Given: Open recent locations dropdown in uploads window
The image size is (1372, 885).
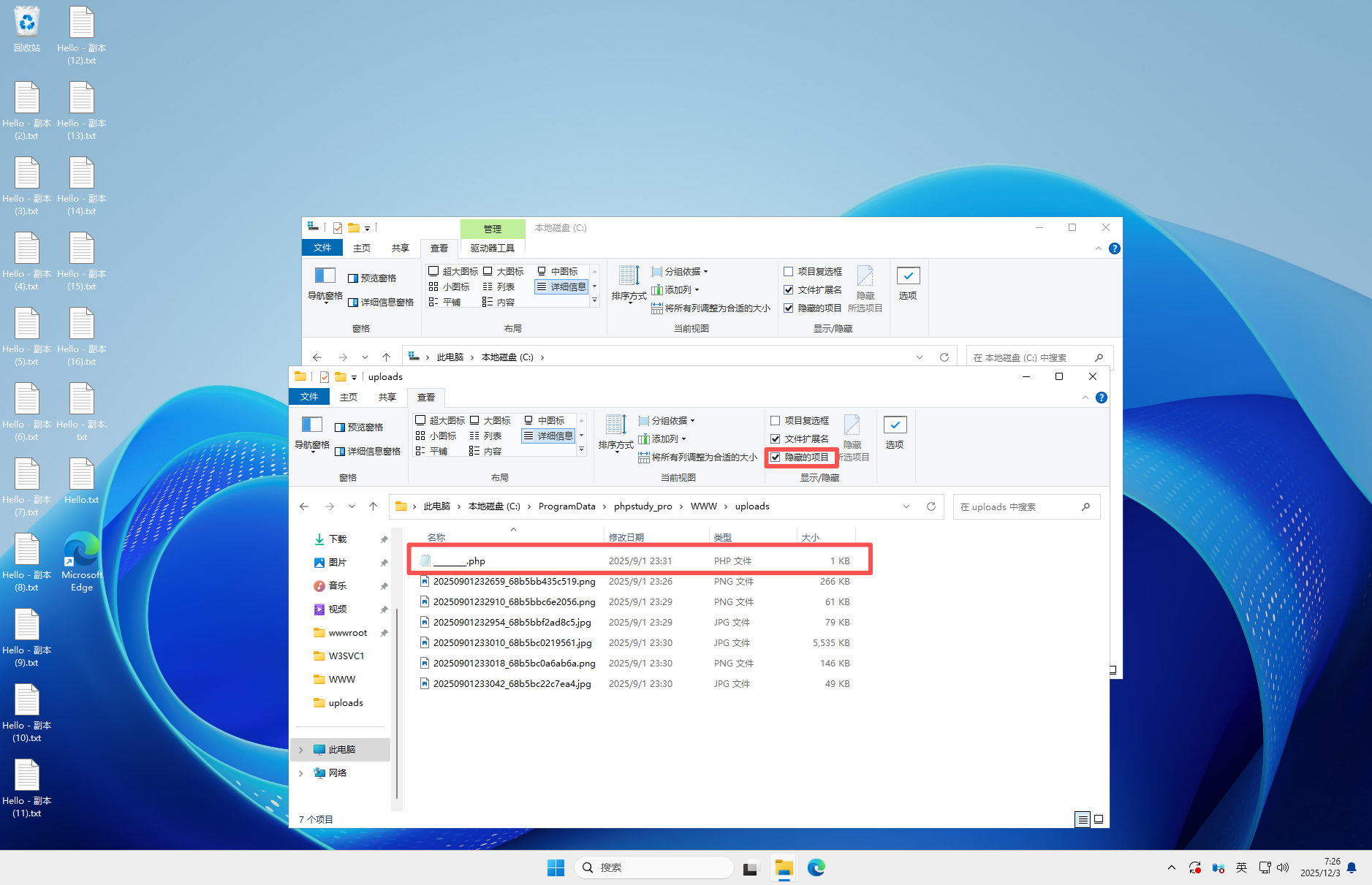Looking at the screenshot, I should [x=352, y=506].
